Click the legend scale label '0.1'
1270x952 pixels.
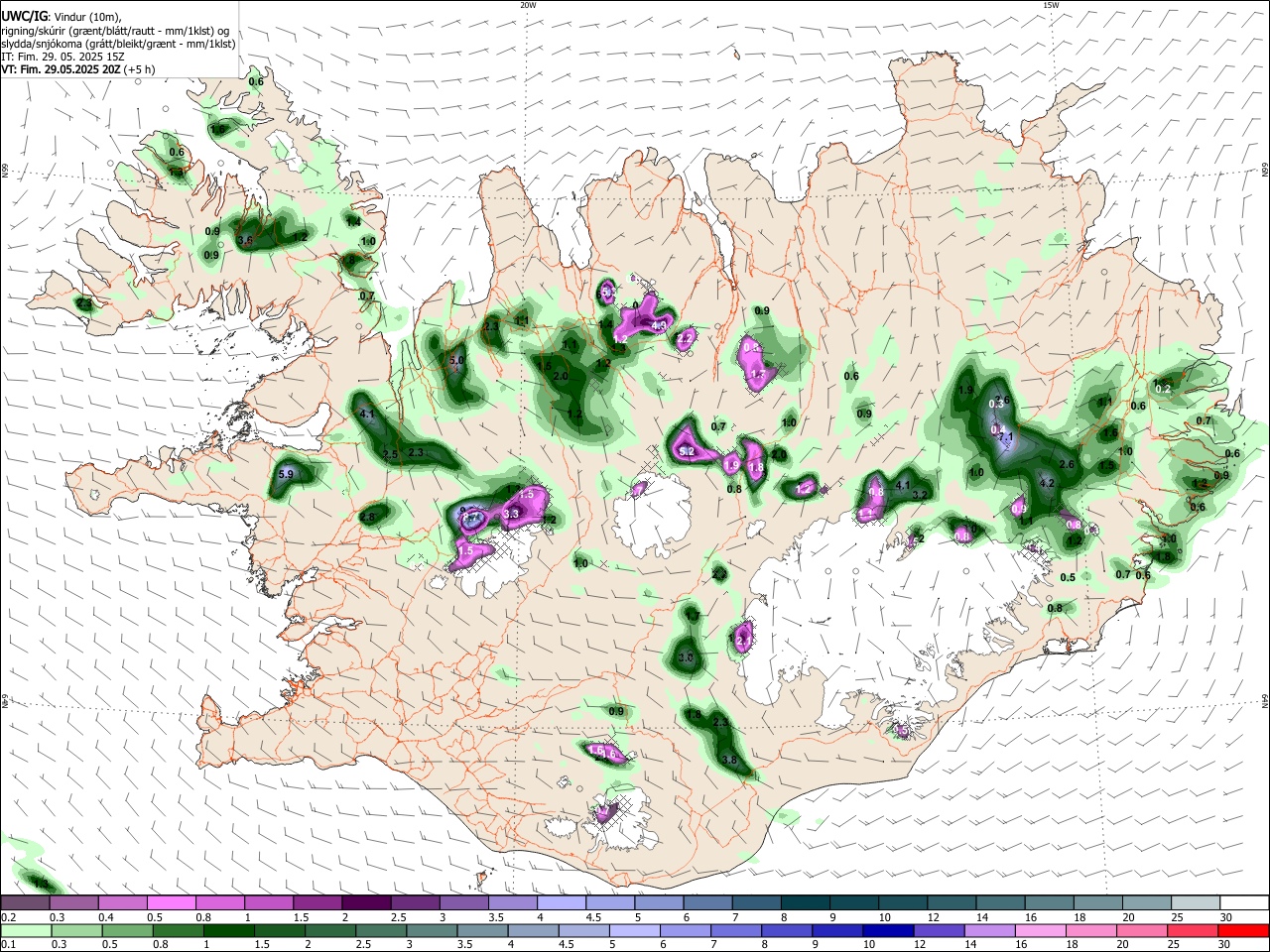[7, 945]
